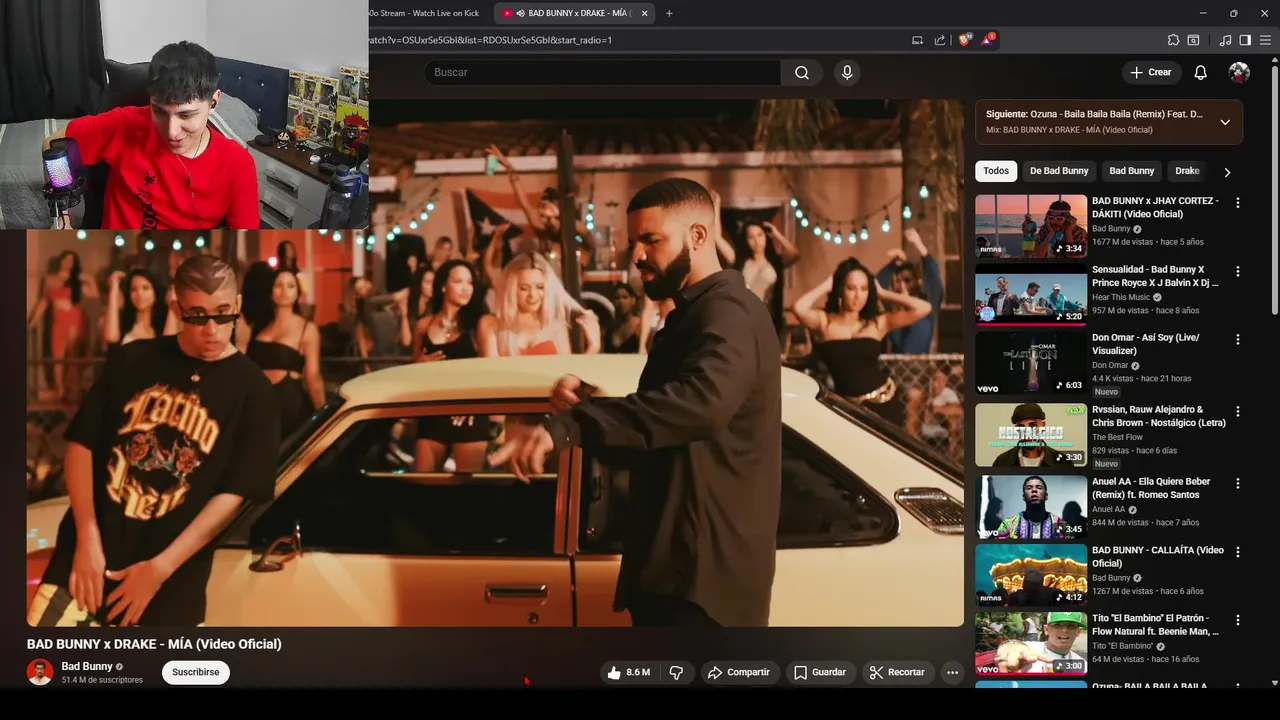Image resolution: width=1280 pixels, height=720 pixels.
Task: Click the browser address bar URL
Action: click(490, 40)
